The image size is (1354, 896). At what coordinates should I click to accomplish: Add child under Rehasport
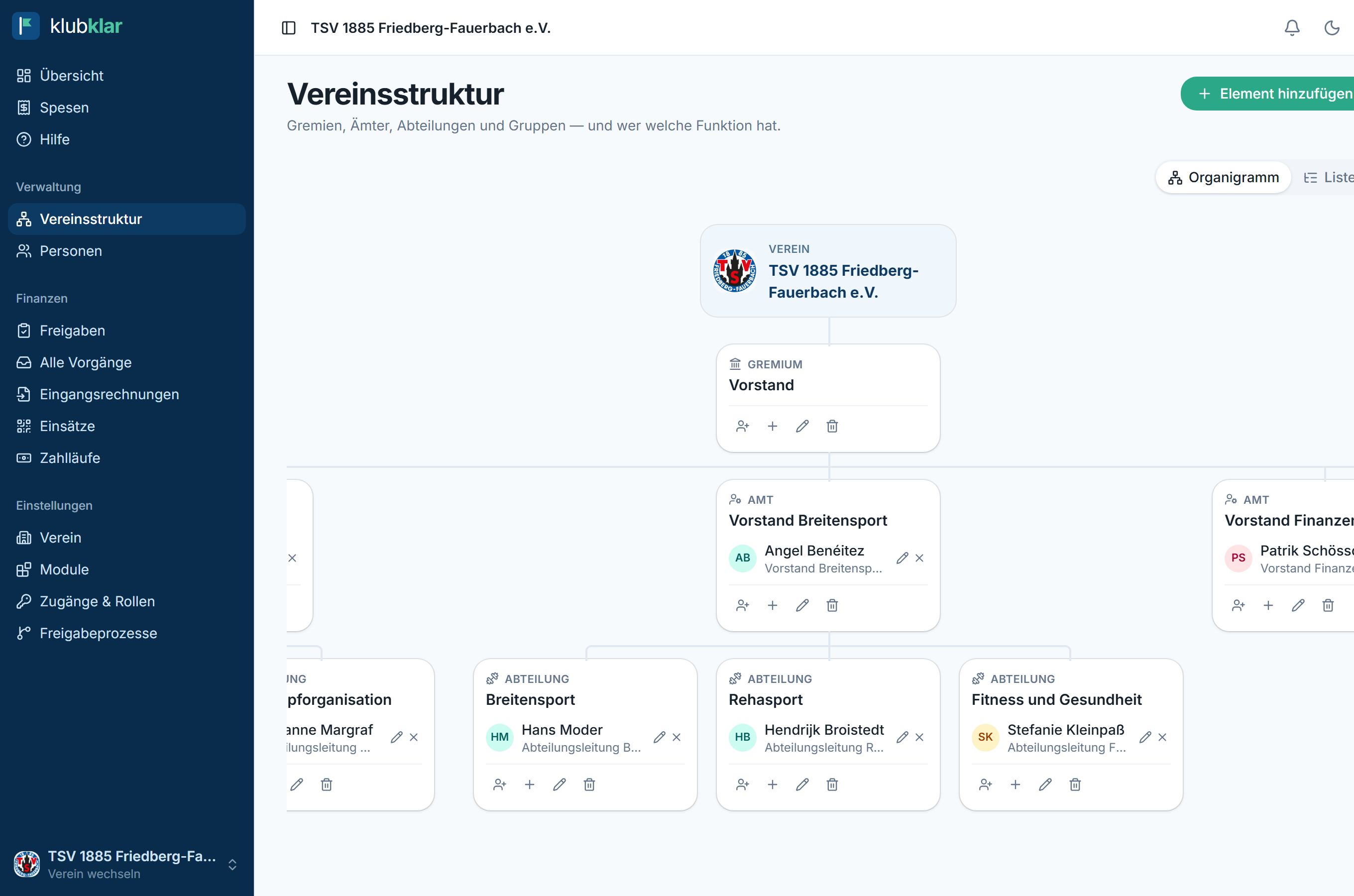click(x=773, y=785)
